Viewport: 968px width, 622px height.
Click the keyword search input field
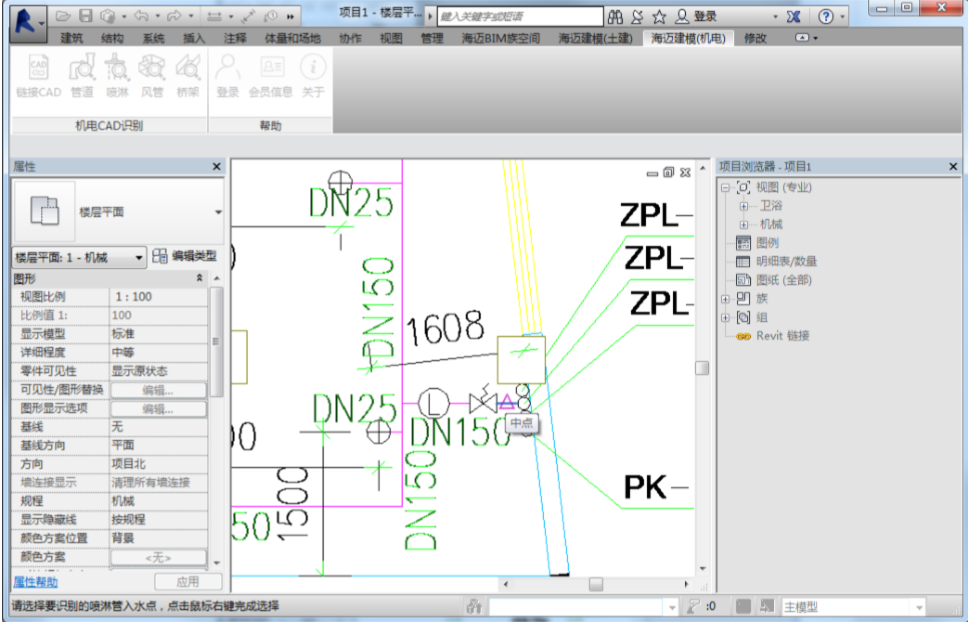[520, 17]
